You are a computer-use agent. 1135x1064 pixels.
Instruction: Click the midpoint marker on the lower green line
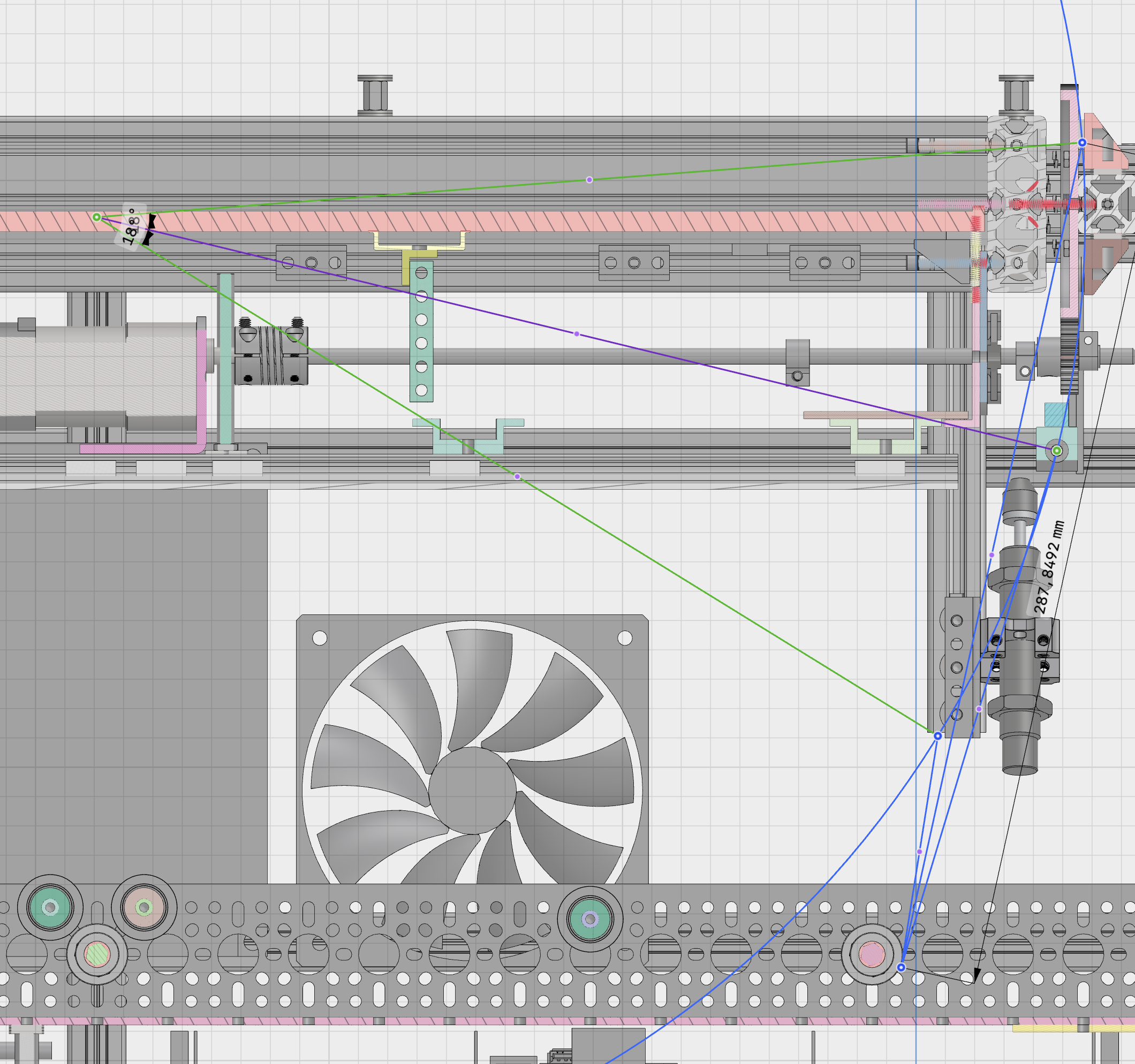point(517,476)
